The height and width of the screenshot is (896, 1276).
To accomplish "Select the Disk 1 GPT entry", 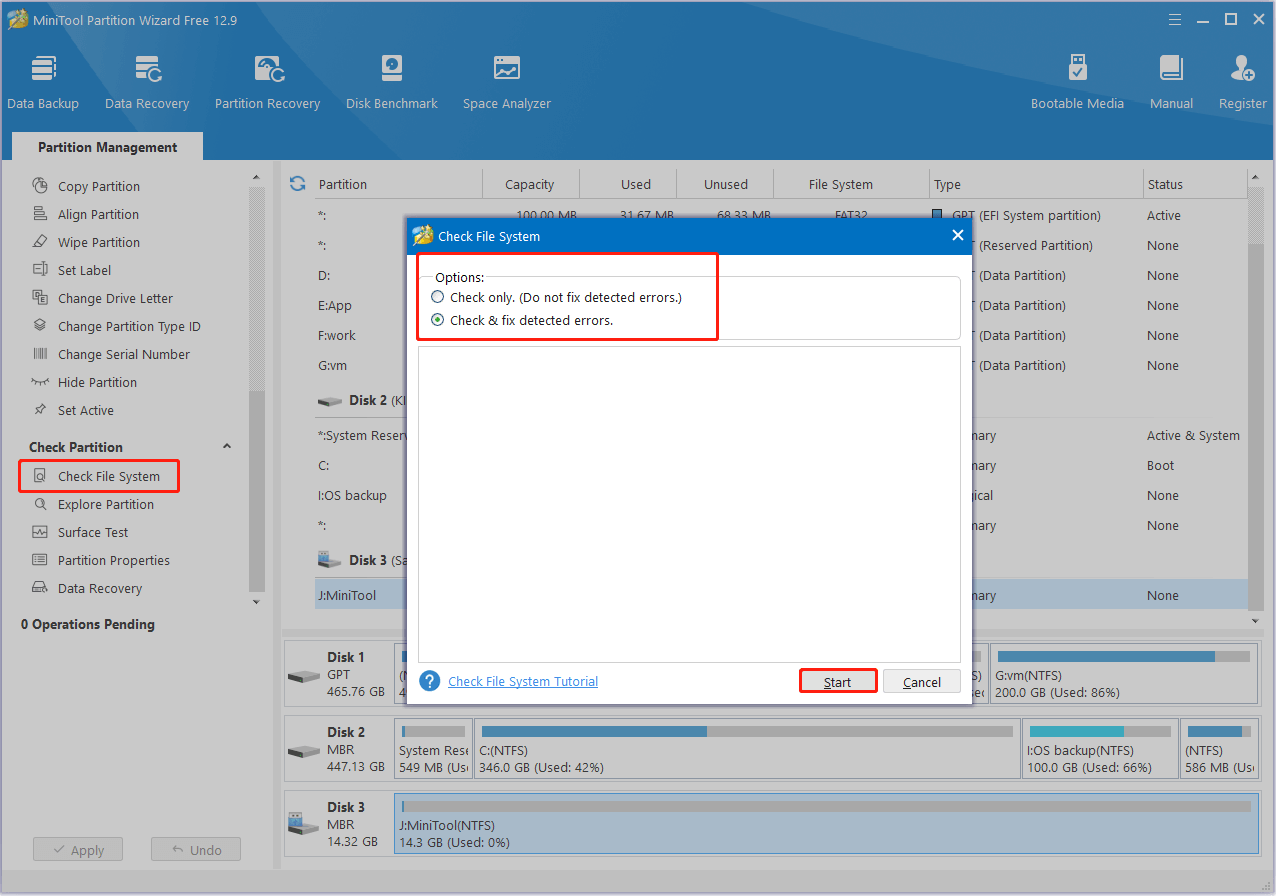I will 339,673.
